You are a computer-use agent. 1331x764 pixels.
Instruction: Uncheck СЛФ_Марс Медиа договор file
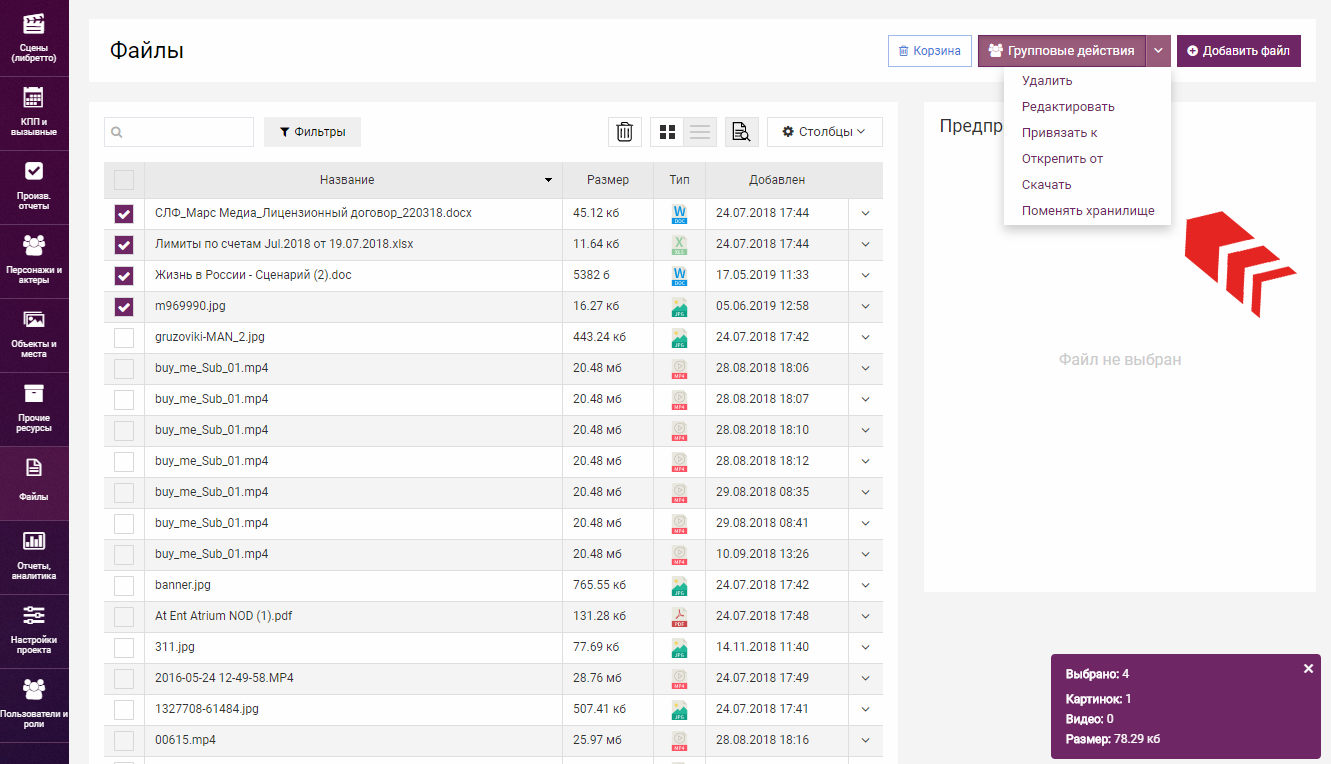tap(124, 213)
